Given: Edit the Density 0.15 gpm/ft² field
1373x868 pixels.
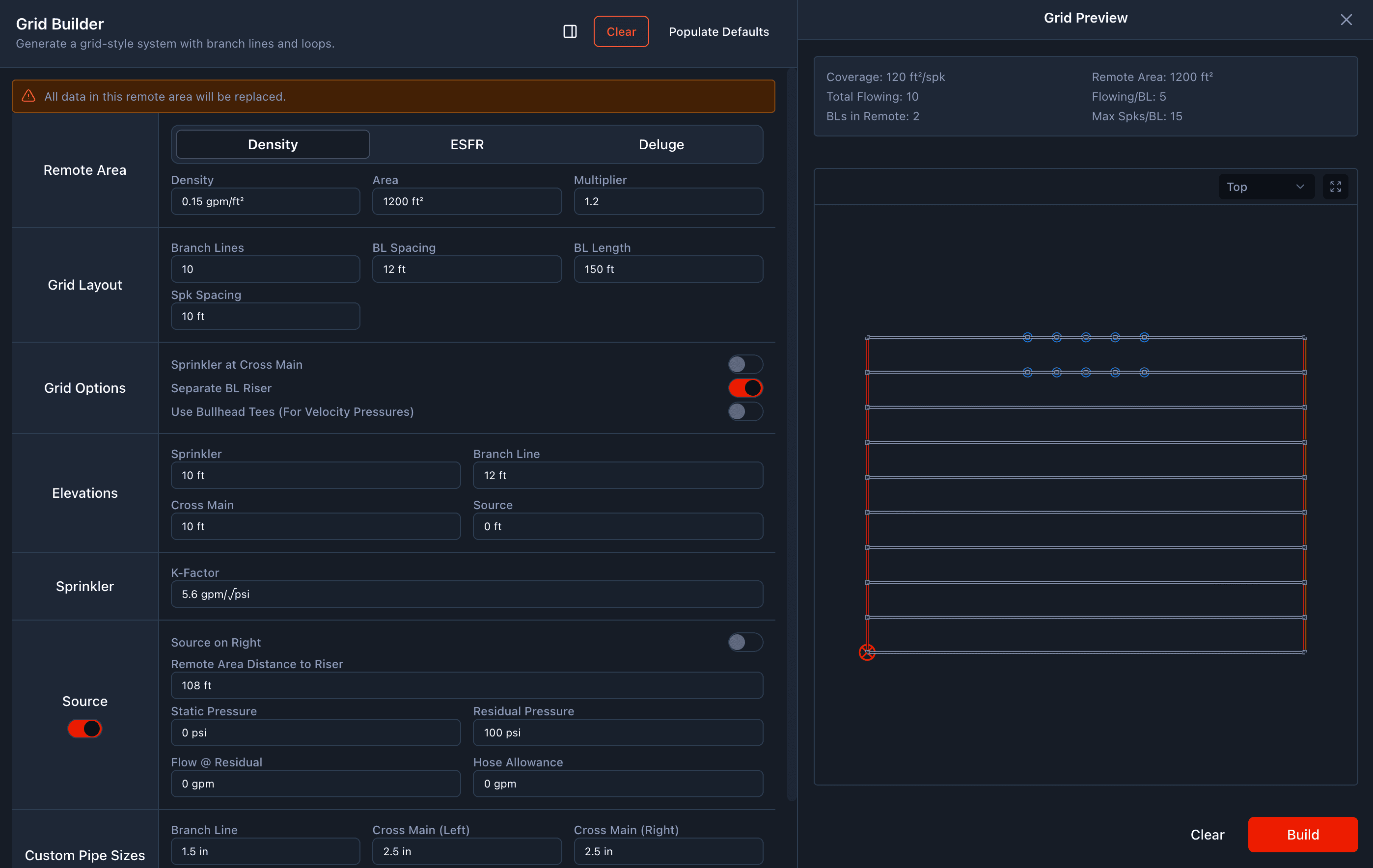Looking at the screenshot, I should tap(265, 202).
